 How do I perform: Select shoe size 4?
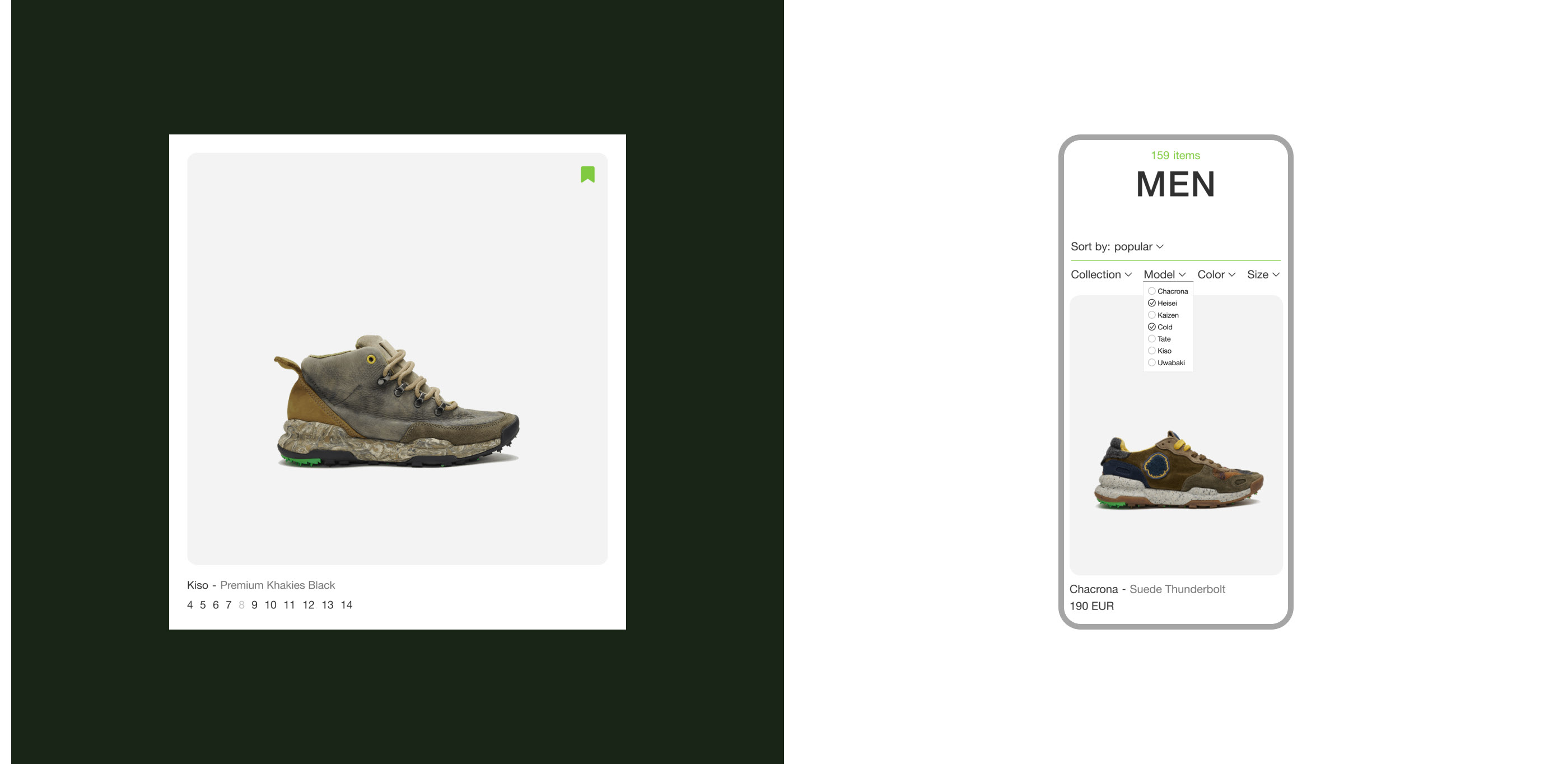click(190, 605)
